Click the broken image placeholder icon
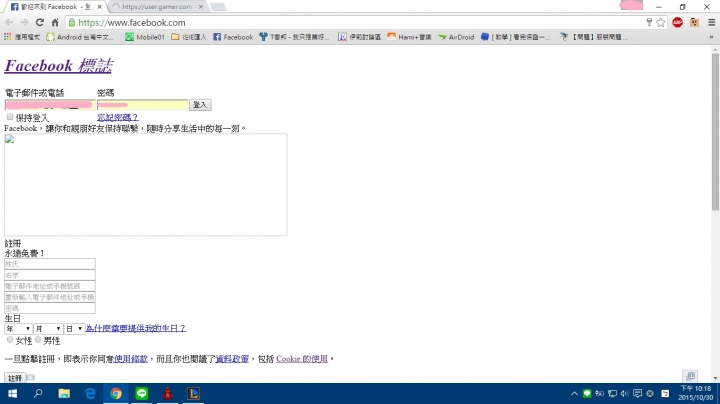The height and width of the screenshot is (404, 720). pyautogui.click(x=10, y=140)
